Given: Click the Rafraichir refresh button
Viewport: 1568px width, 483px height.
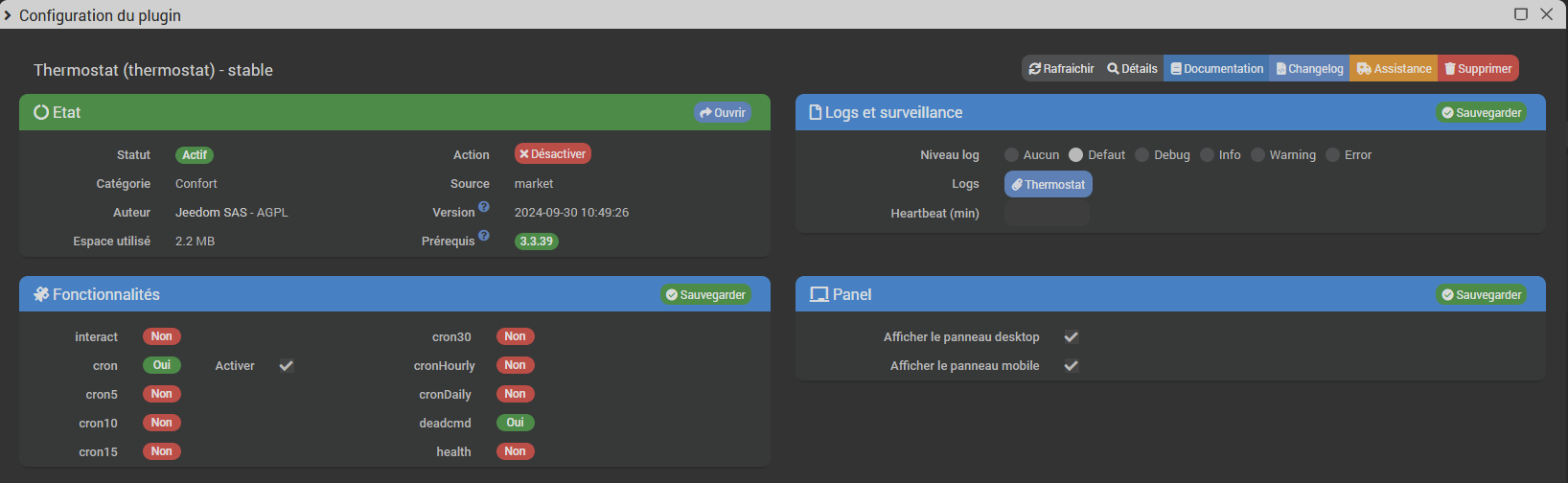Looking at the screenshot, I should click(x=1061, y=68).
